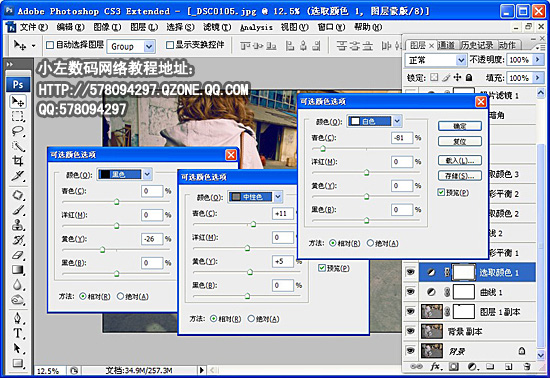The height and width of the screenshot is (378, 550).
Task: Select the Pen tool
Action: pyautogui.click(x=18, y=318)
